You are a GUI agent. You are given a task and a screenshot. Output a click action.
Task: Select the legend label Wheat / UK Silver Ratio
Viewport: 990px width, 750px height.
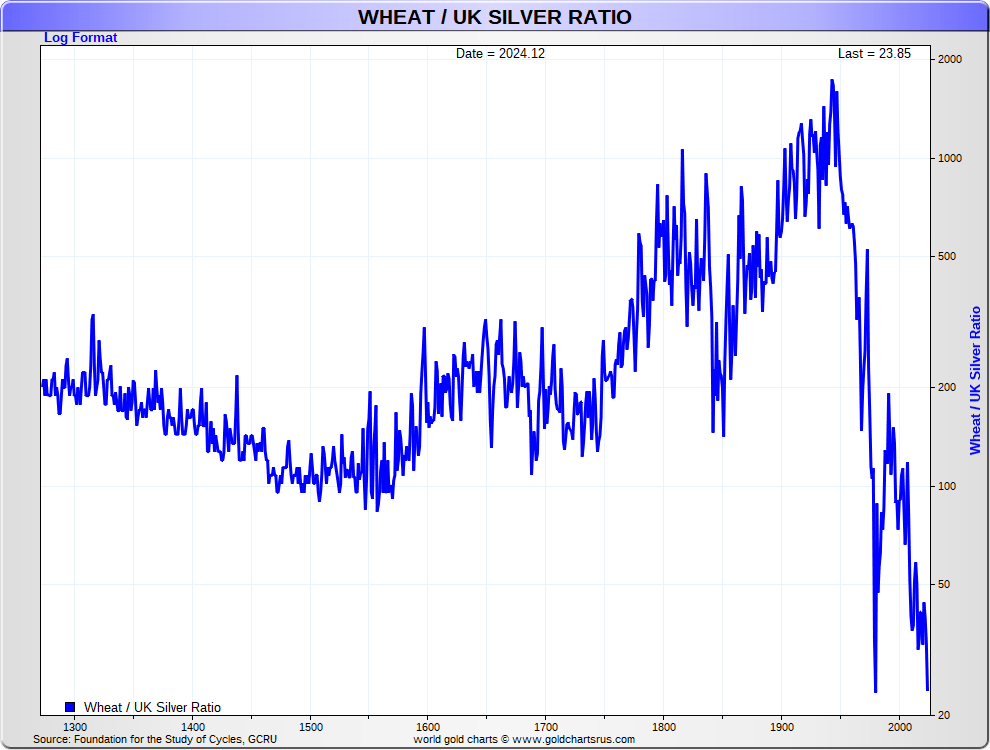pos(152,707)
